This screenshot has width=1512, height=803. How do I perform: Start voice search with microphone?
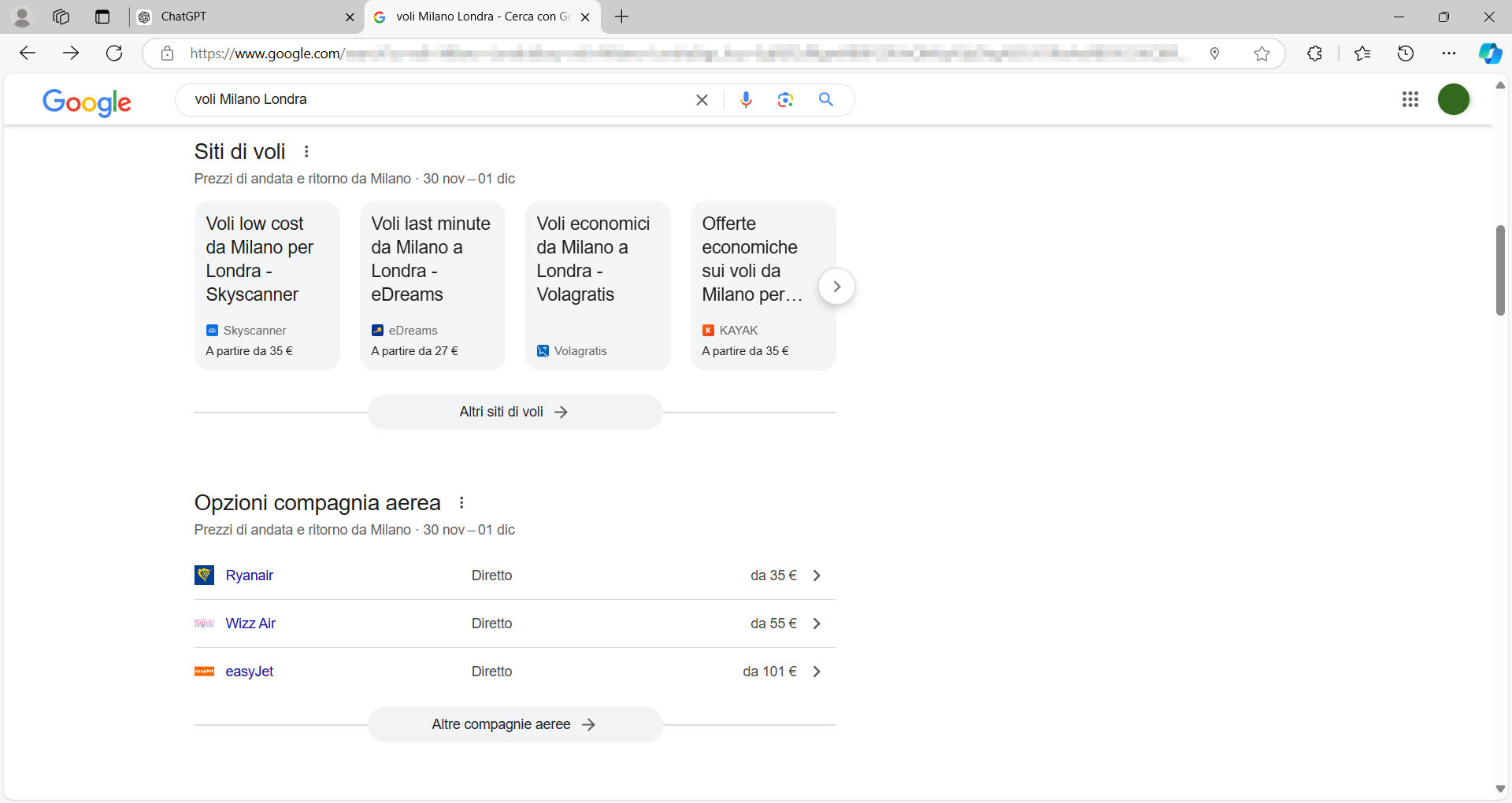point(746,99)
